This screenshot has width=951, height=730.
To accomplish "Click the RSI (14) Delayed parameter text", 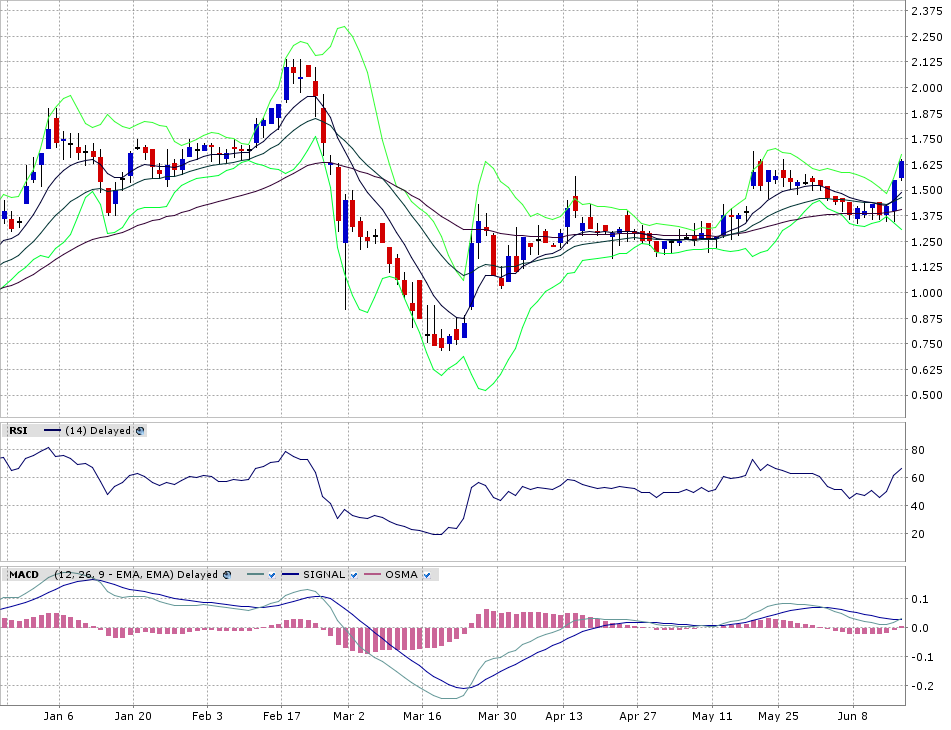I will (x=98, y=431).
